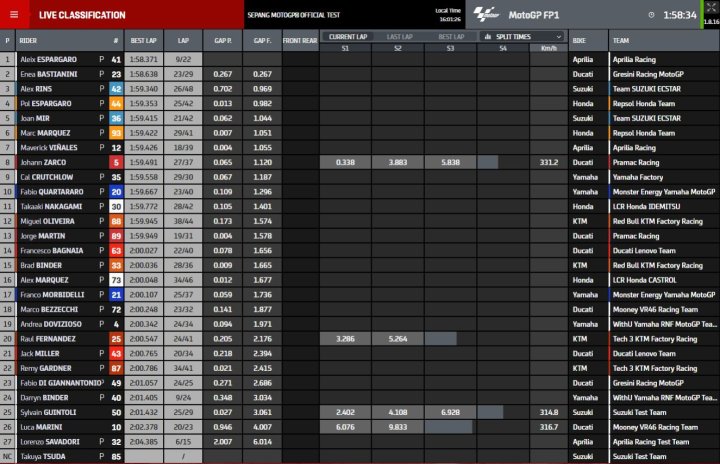Select rider Andrea DOVIZIOSO
Screen dimensions: 720x464
(x=51, y=324)
